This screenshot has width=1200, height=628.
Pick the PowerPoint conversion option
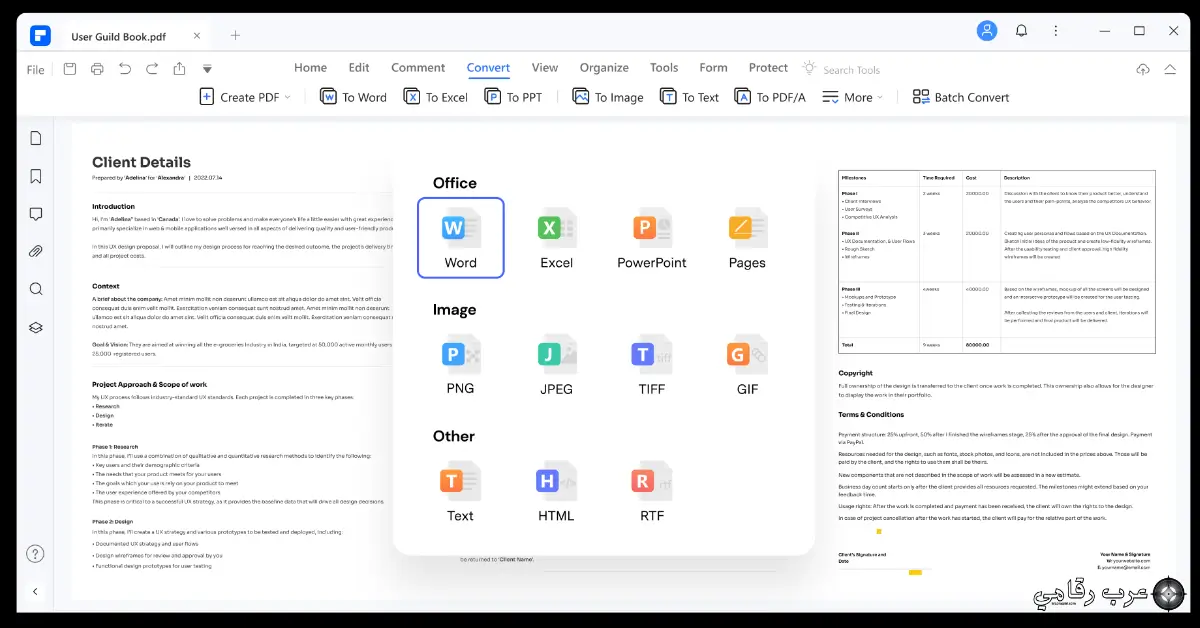652,238
